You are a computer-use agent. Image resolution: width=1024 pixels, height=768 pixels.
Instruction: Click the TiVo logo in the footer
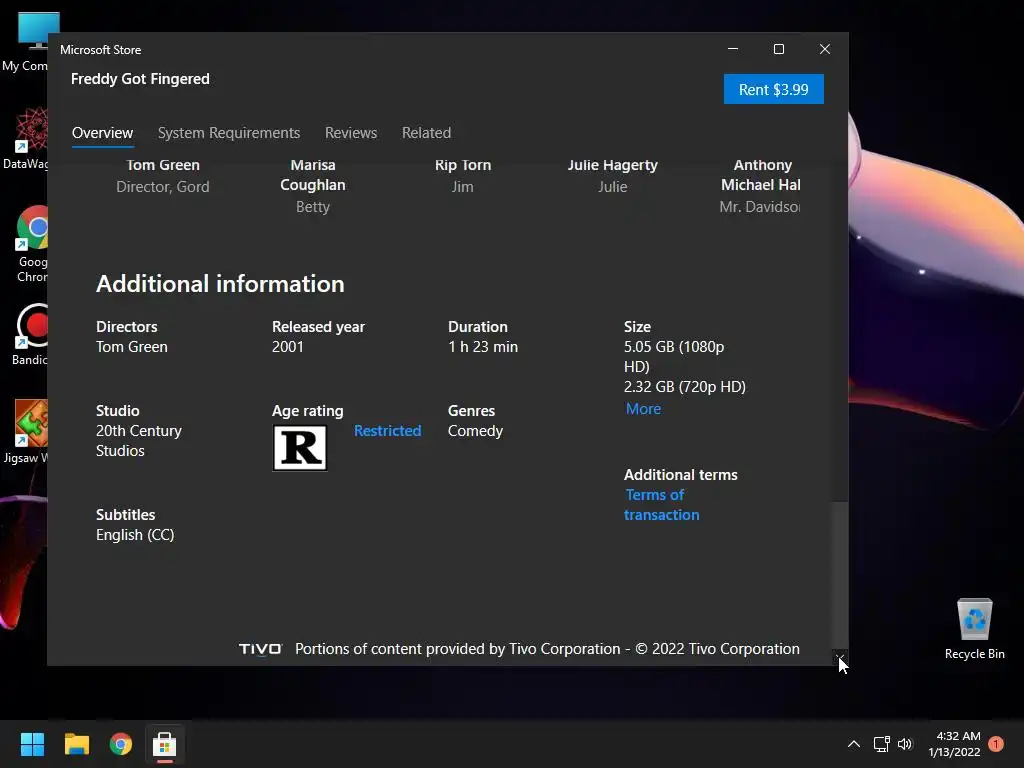click(261, 649)
